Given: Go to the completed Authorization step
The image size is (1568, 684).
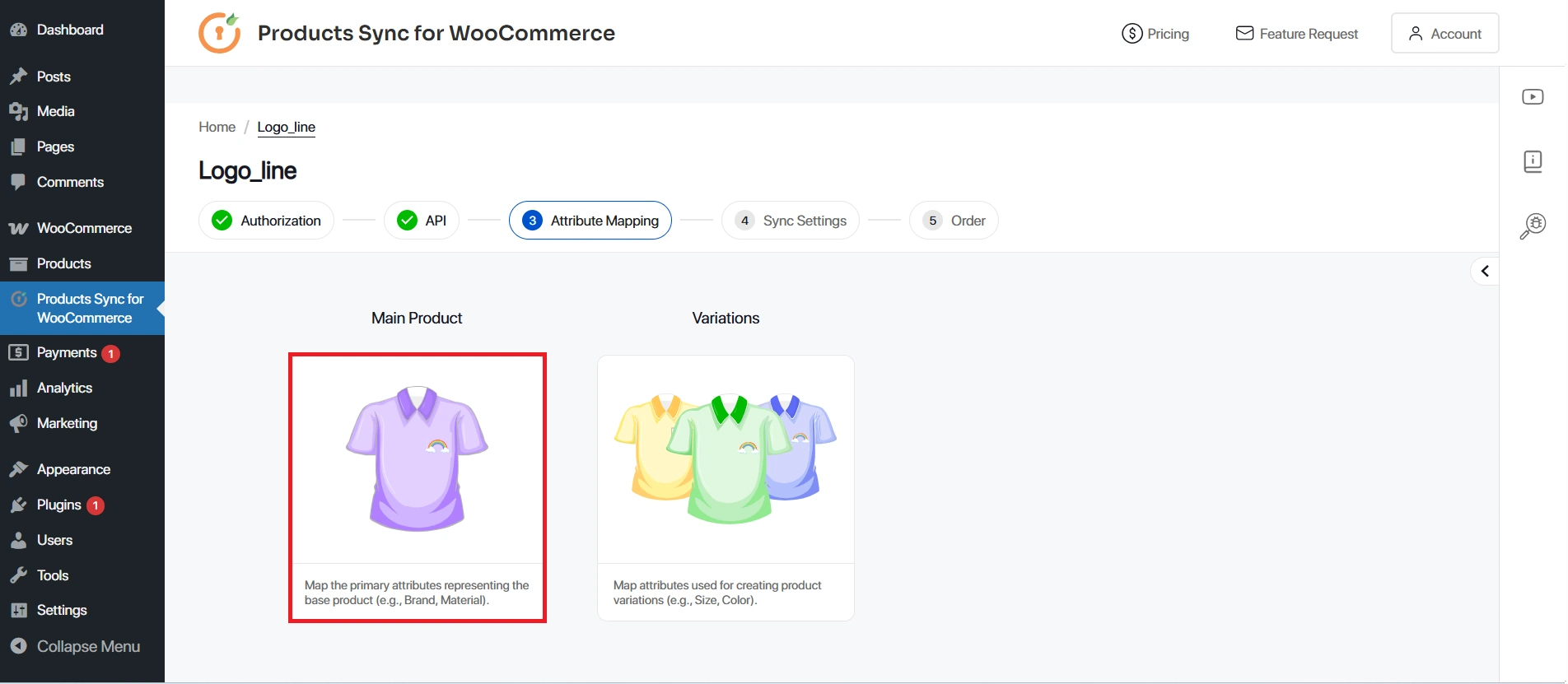Looking at the screenshot, I should click(x=266, y=221).
